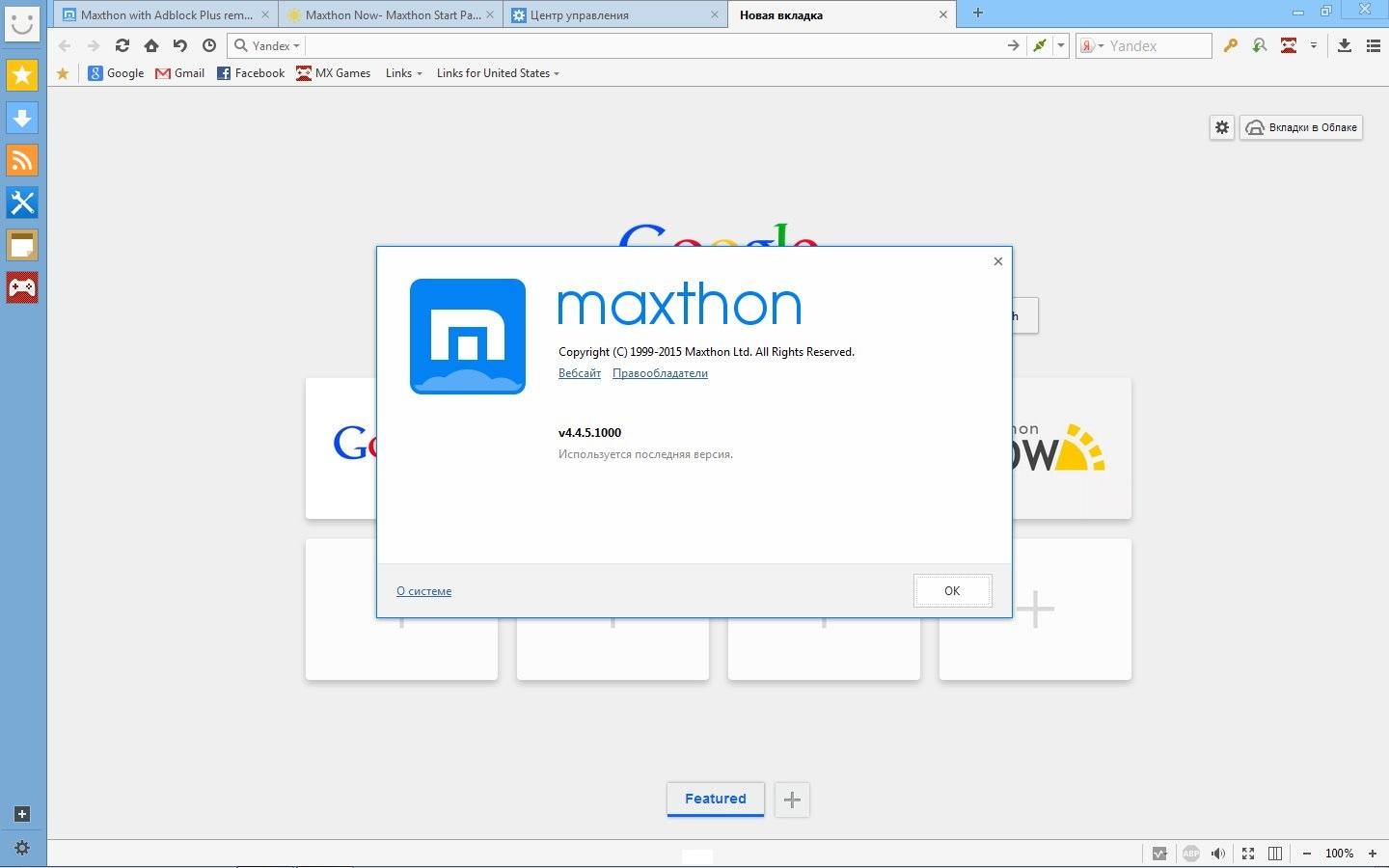
Task: Open the MX Games bookmark
Action: (x=334, y=73)
